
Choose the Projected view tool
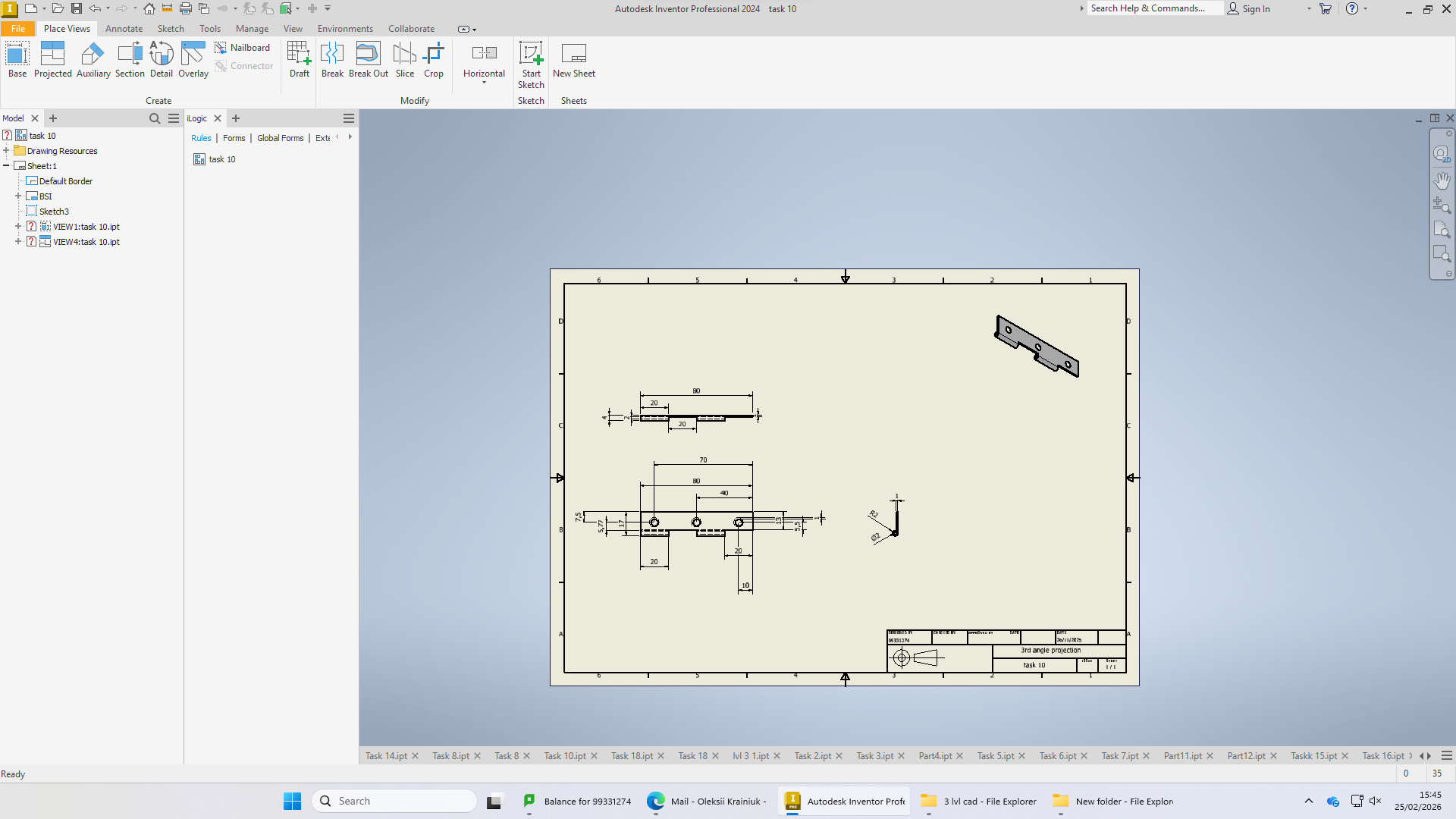(x=52, y=59)
